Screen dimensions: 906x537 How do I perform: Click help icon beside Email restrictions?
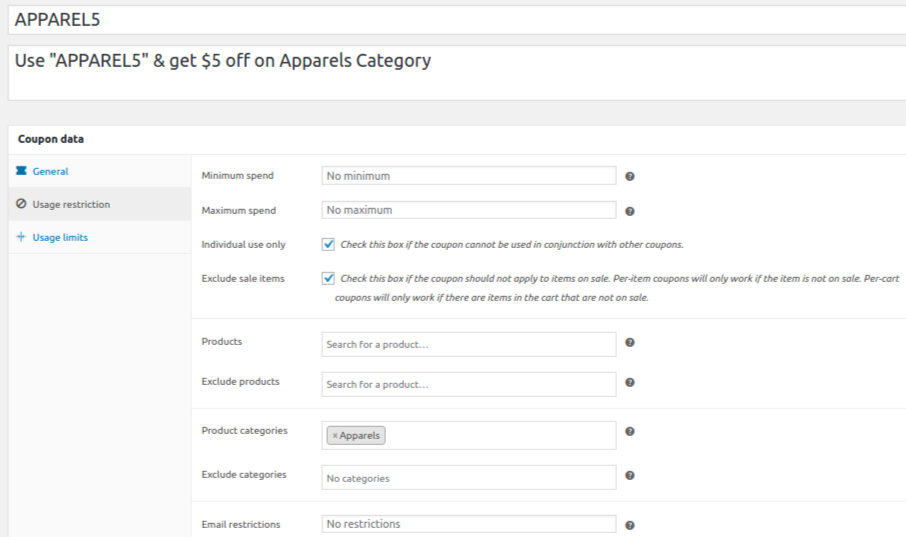pyautogui.click(x=630, y=525)
